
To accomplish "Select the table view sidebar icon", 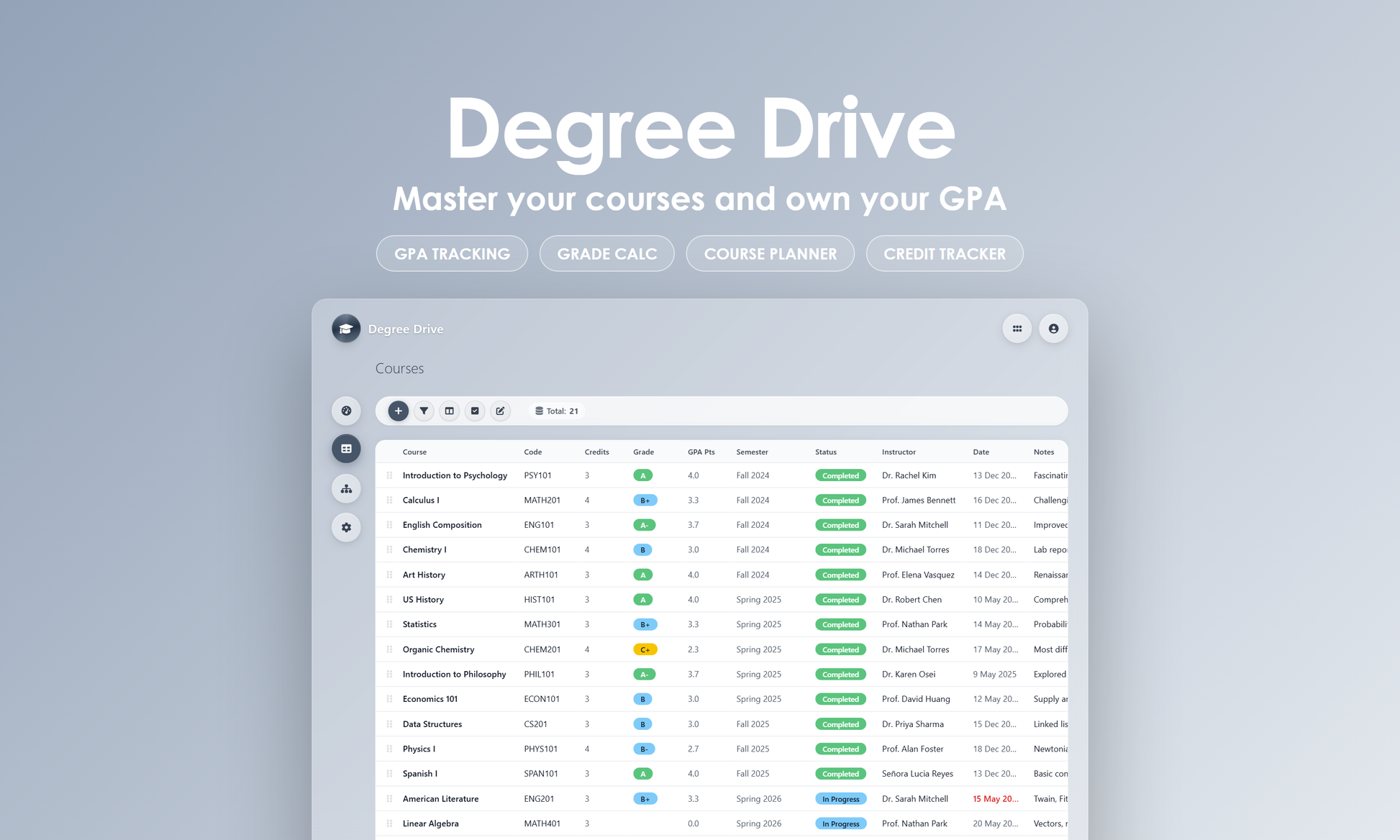I will [346, 449].
